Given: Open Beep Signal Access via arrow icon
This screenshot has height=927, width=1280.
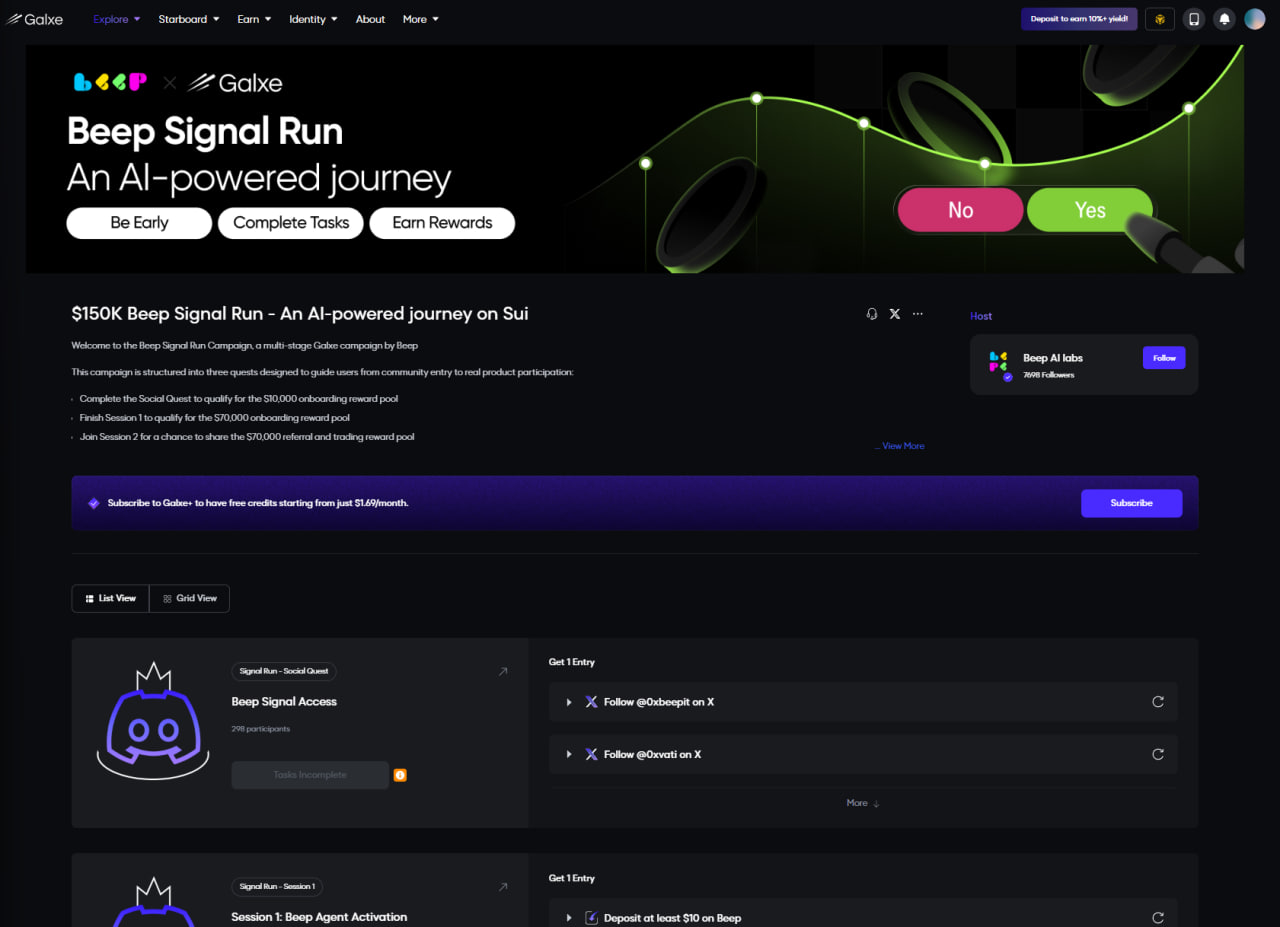Looking at the screenshot, I should coord(503,671).
